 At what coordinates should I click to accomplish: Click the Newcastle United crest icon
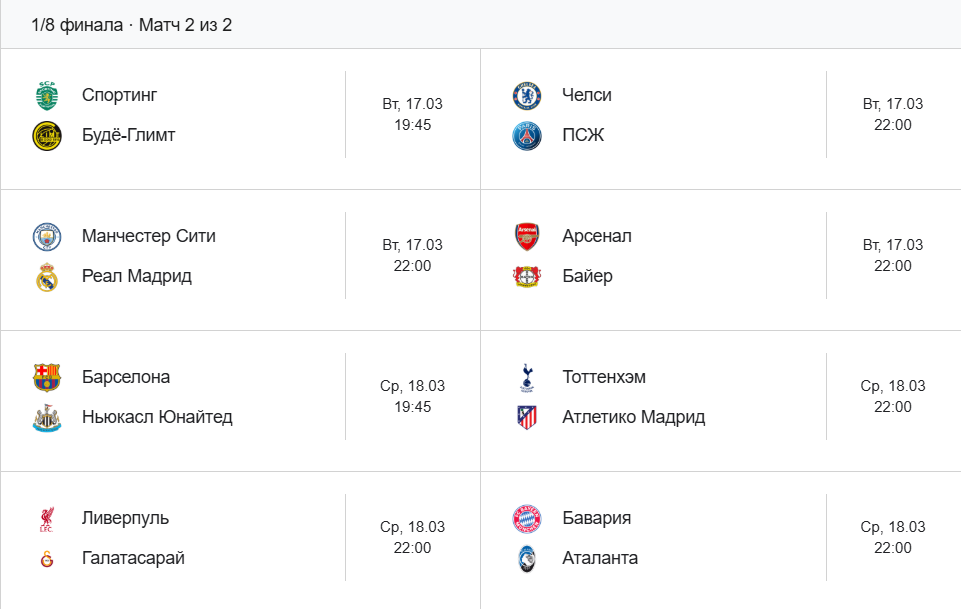47,418
